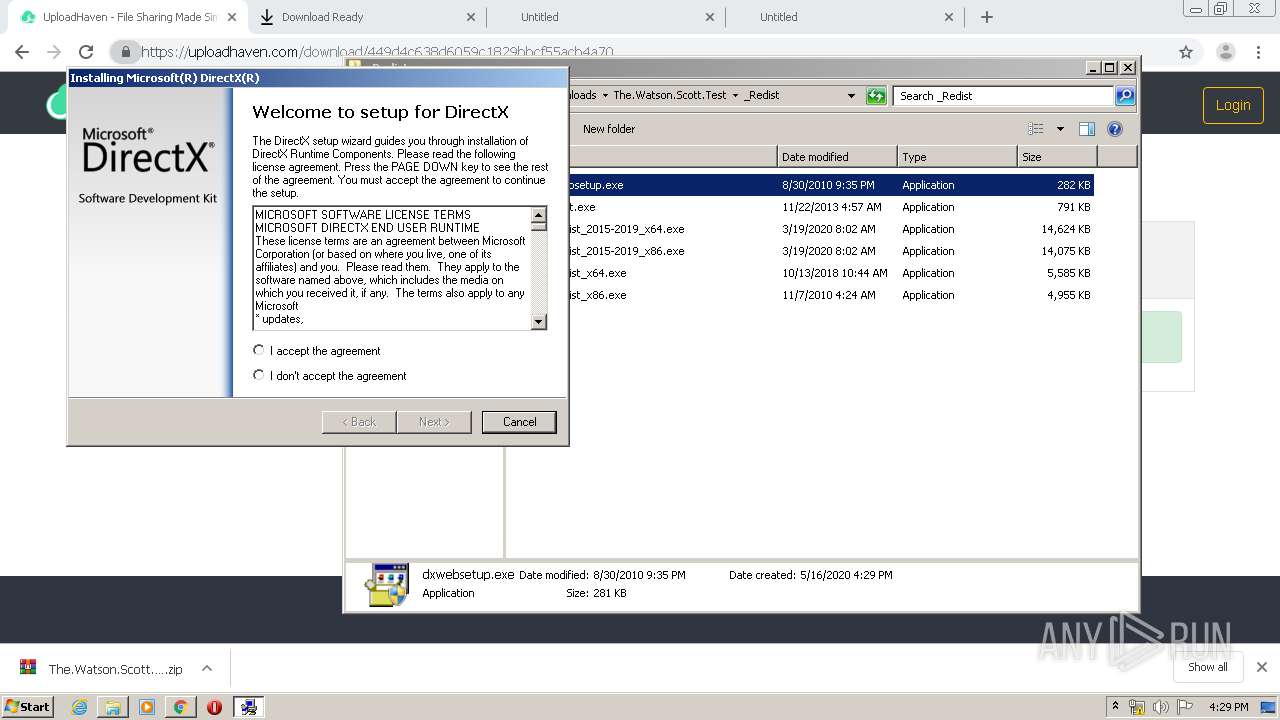Sort files by Date modified column
The image size is (1280, 720).
coord(837,157)
